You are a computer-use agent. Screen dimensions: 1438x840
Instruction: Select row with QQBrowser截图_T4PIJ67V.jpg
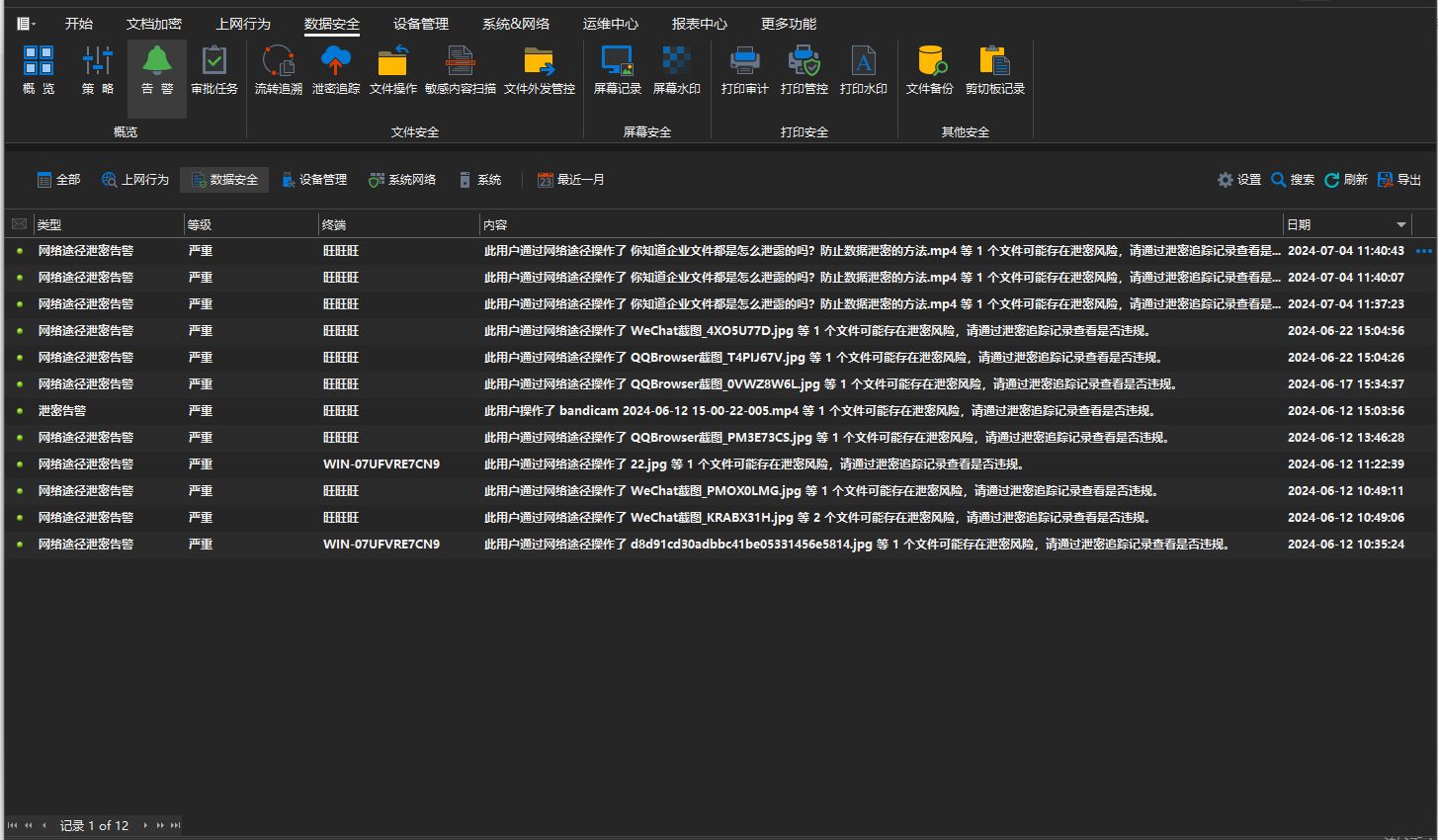[719, 358]
